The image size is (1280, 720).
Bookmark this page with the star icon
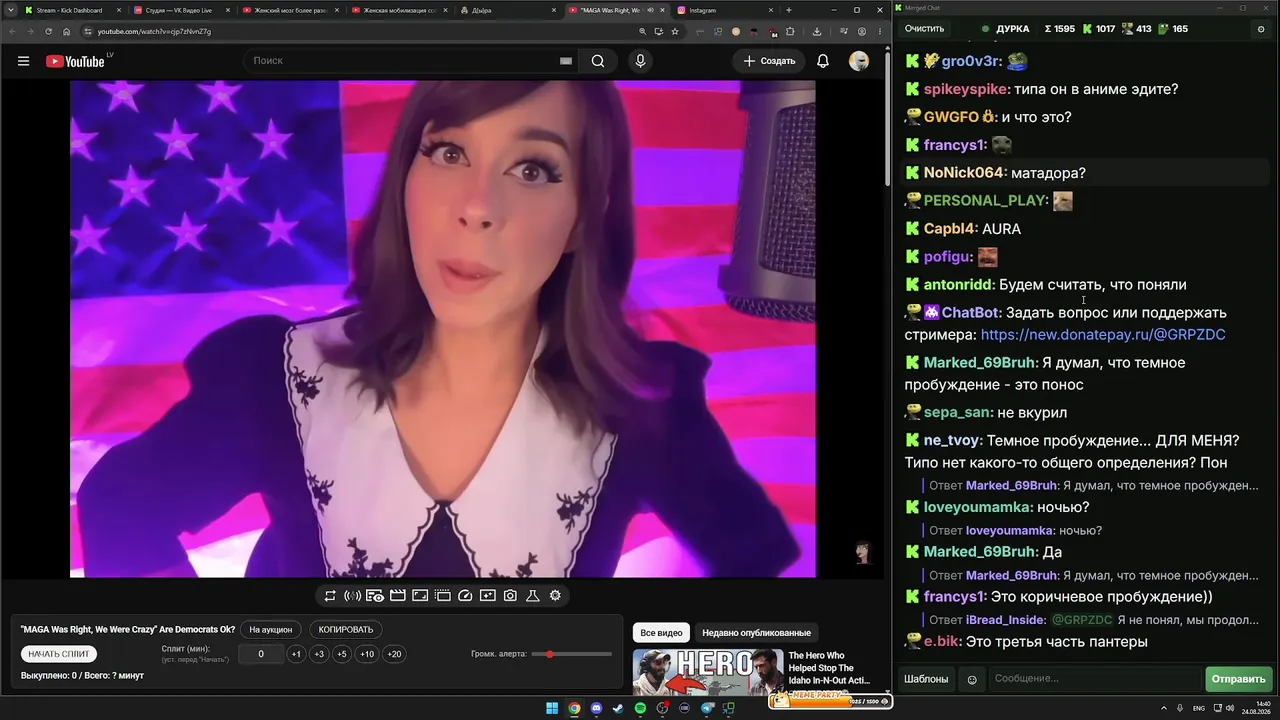(x=675, y=31)
